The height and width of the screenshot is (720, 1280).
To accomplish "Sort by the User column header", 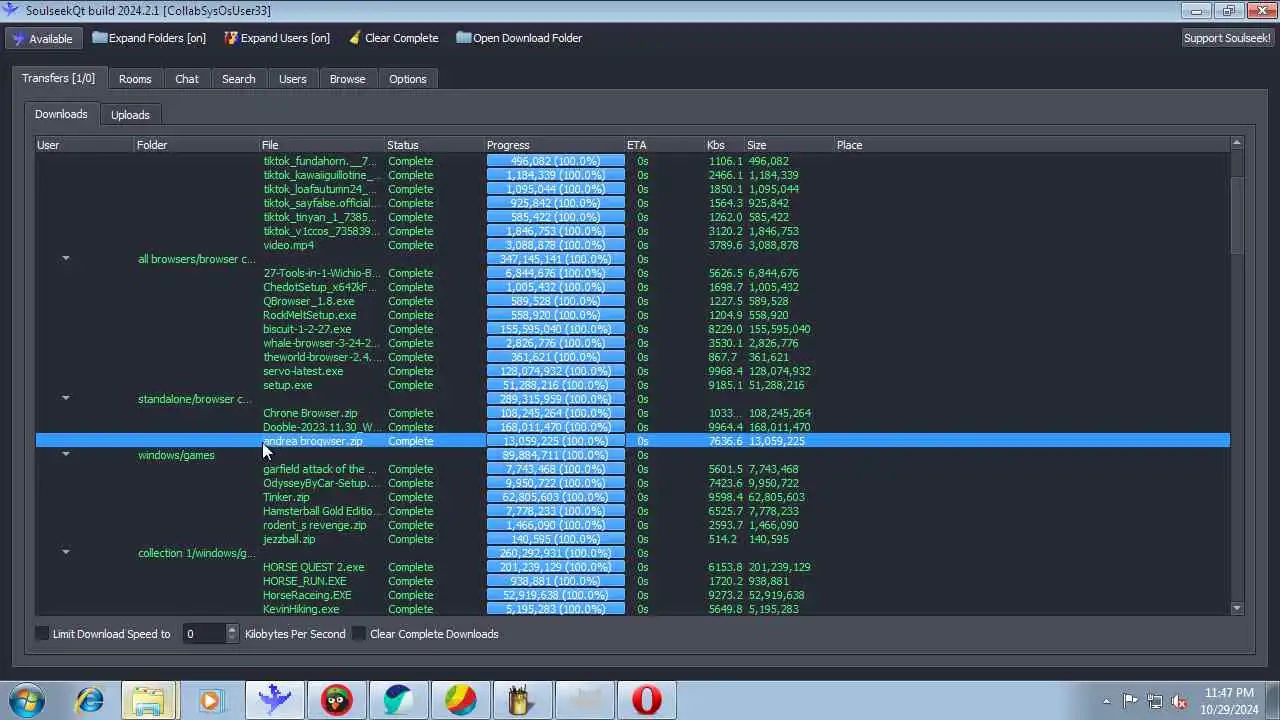I will (x=85, y=145).
